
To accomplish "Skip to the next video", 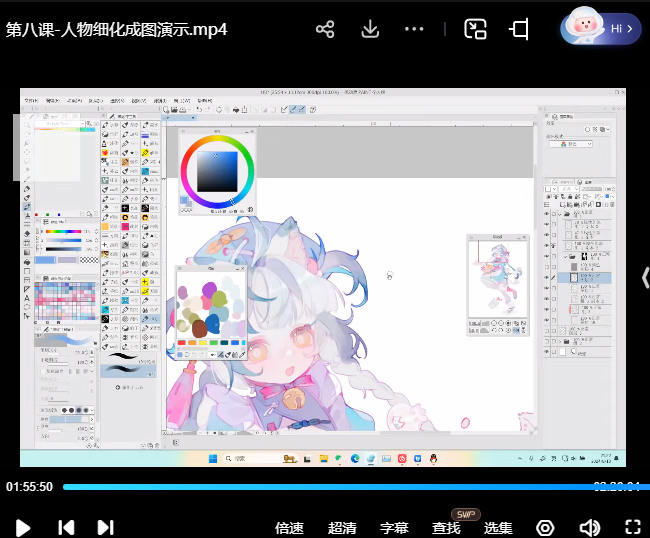I will 105,527.
